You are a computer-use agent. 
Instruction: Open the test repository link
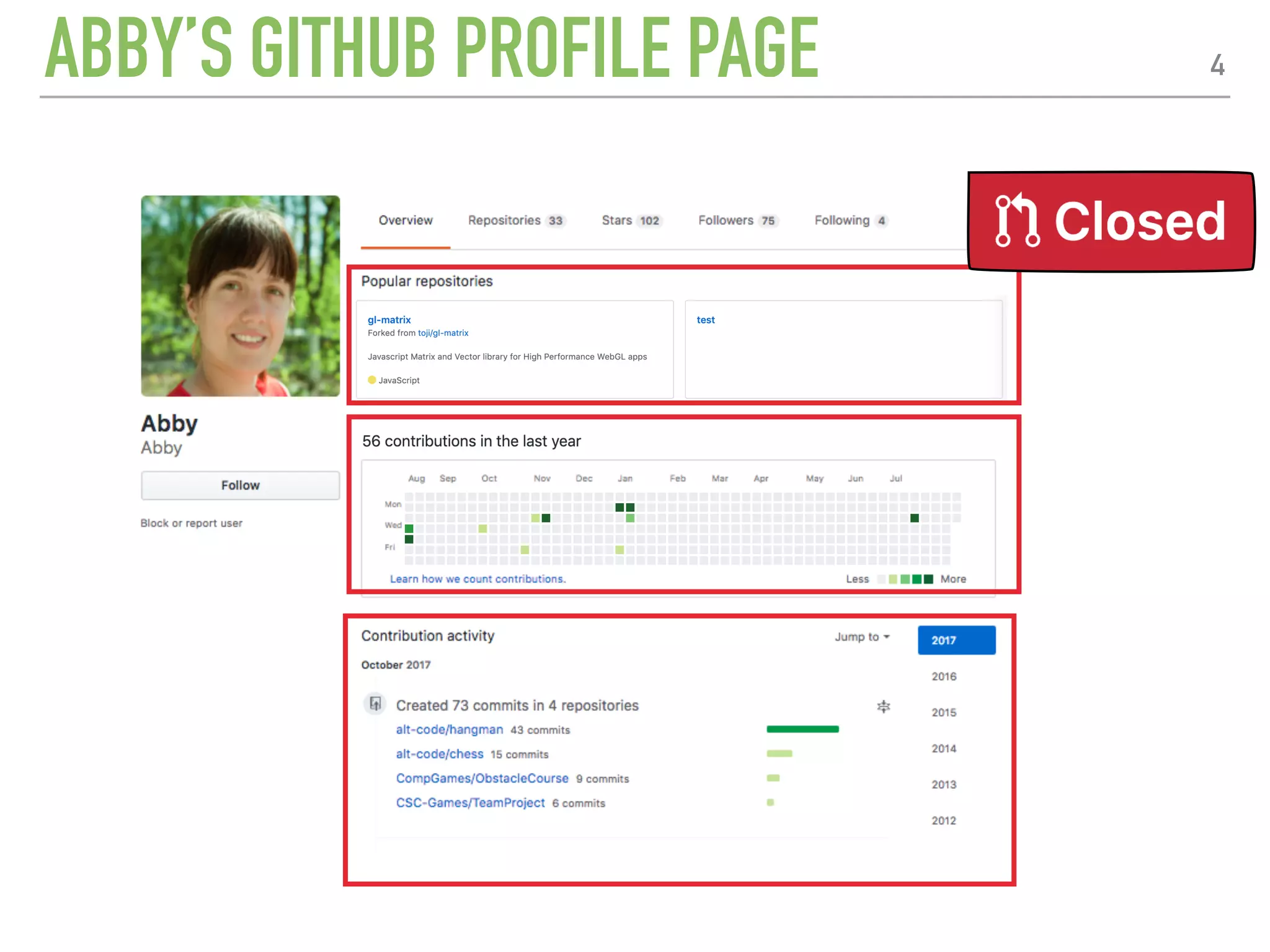[x=706, y=320]
